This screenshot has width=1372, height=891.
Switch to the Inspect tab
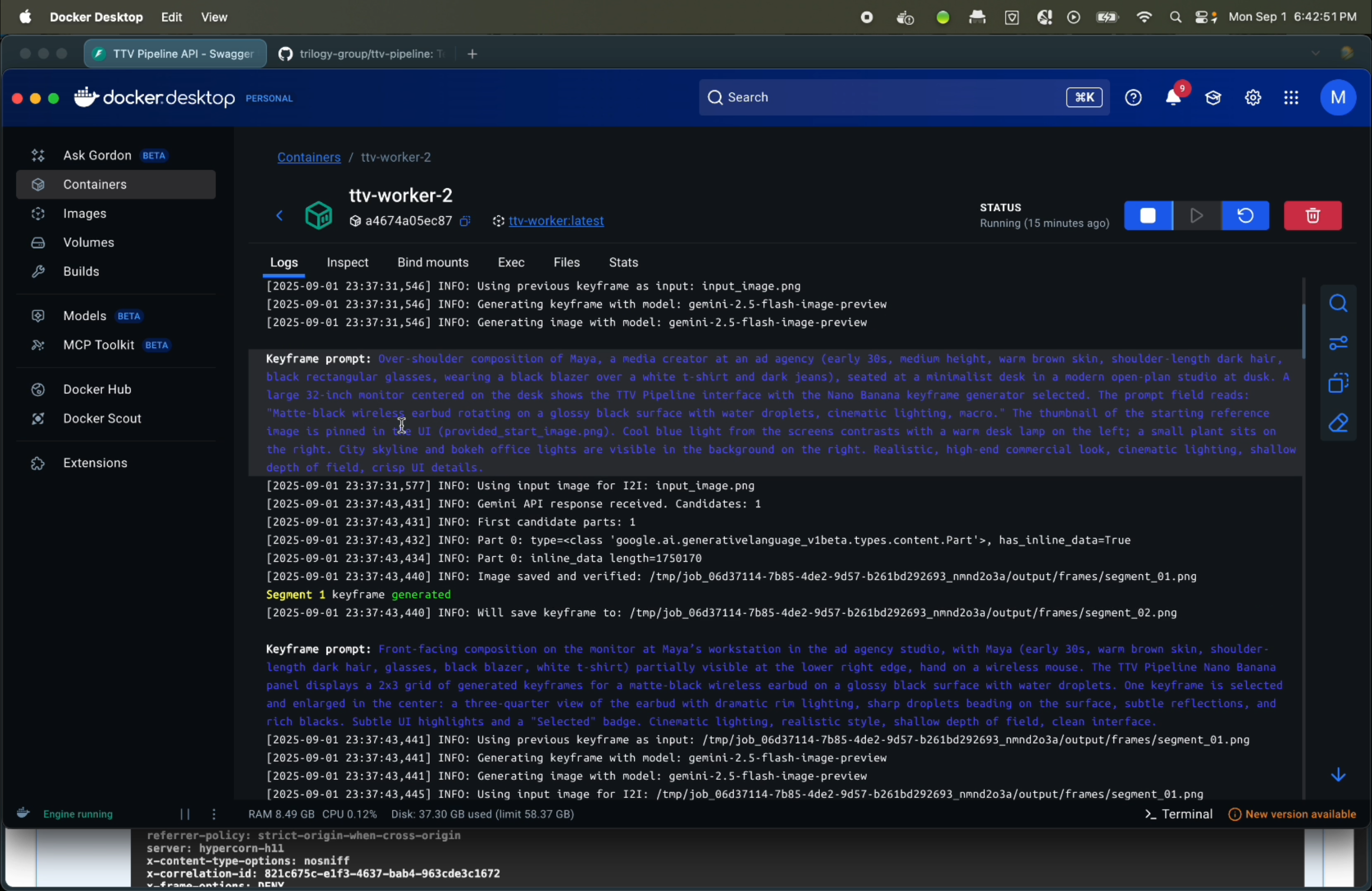pos(348,263)
